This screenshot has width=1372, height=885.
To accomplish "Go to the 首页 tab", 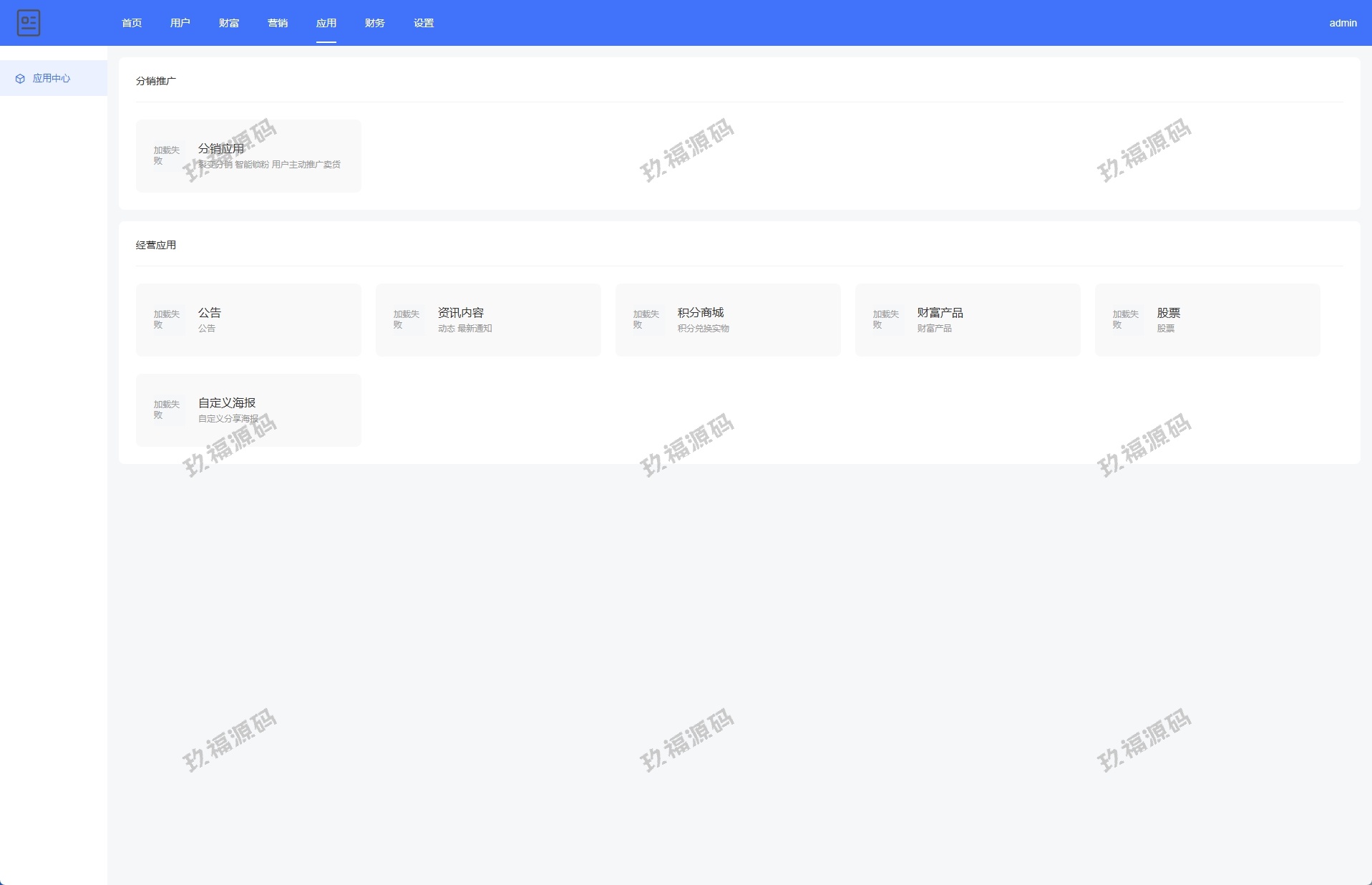I will tap(132, 23).
